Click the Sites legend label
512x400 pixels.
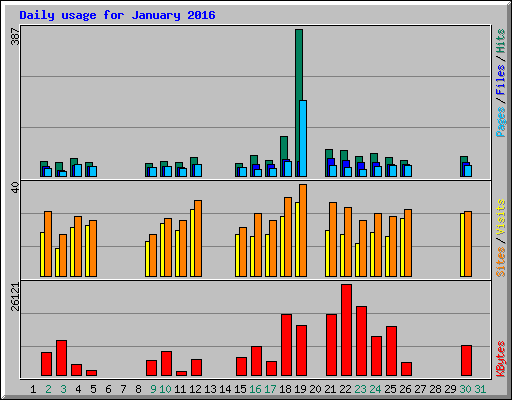[x=500, y=262]
